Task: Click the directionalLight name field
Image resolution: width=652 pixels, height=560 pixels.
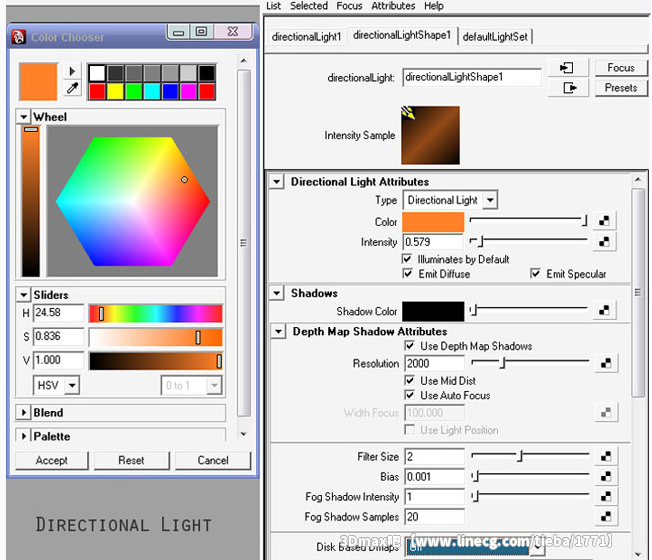Action: click(x=472, y=77)
